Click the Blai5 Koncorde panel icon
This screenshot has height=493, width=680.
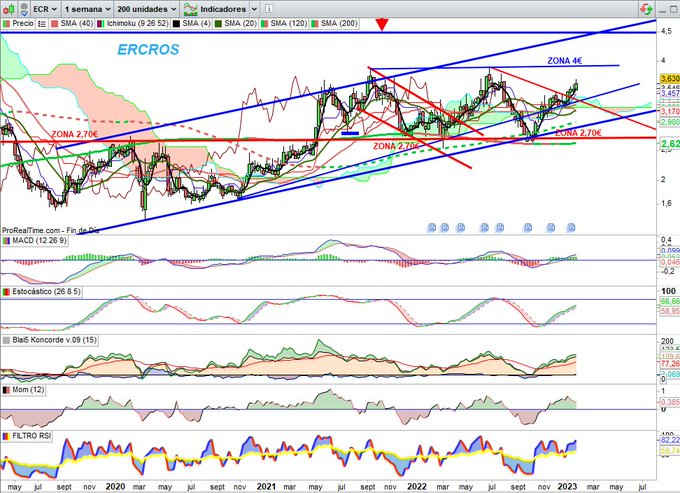pyautogui.click(x=6, y=340)
